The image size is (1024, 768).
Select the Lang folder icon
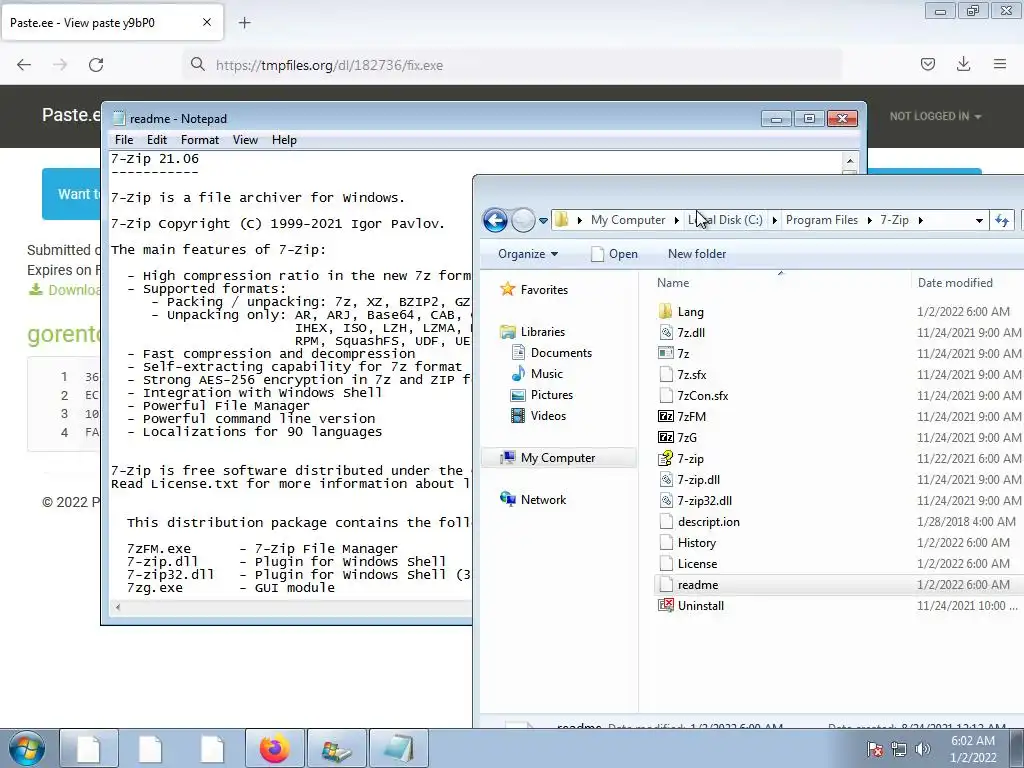[x=665, y=312]
